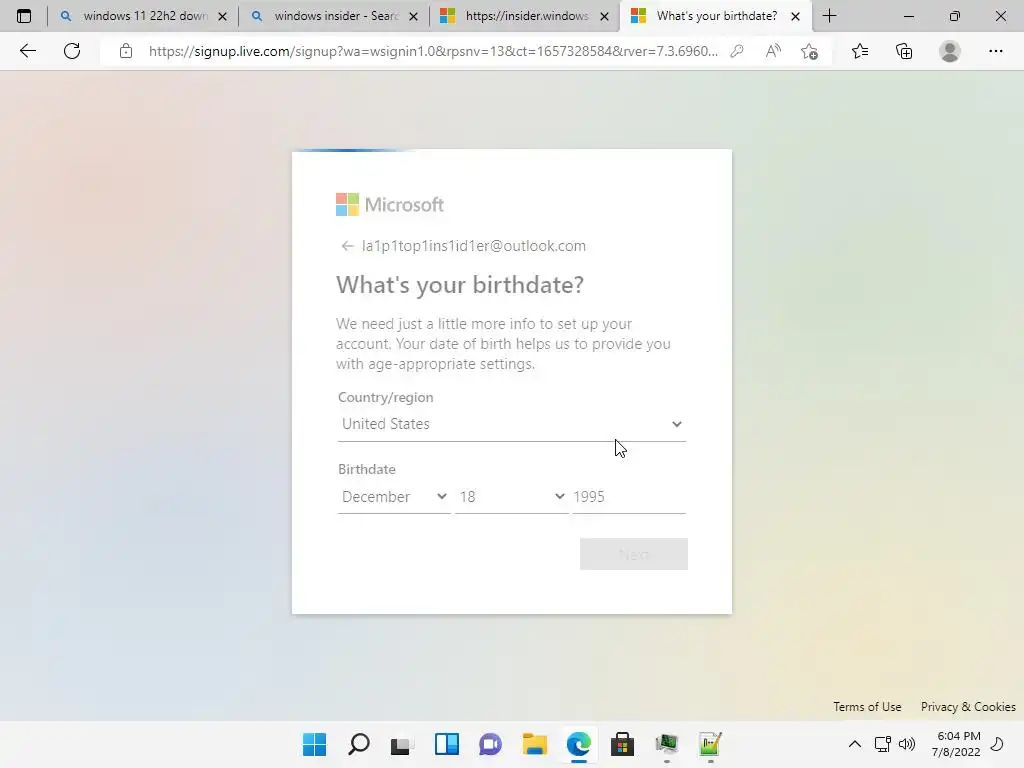Viewport: 1024px width, 768px height.
Task: Open Widgets from taskbar
Action: coord(447,744)
